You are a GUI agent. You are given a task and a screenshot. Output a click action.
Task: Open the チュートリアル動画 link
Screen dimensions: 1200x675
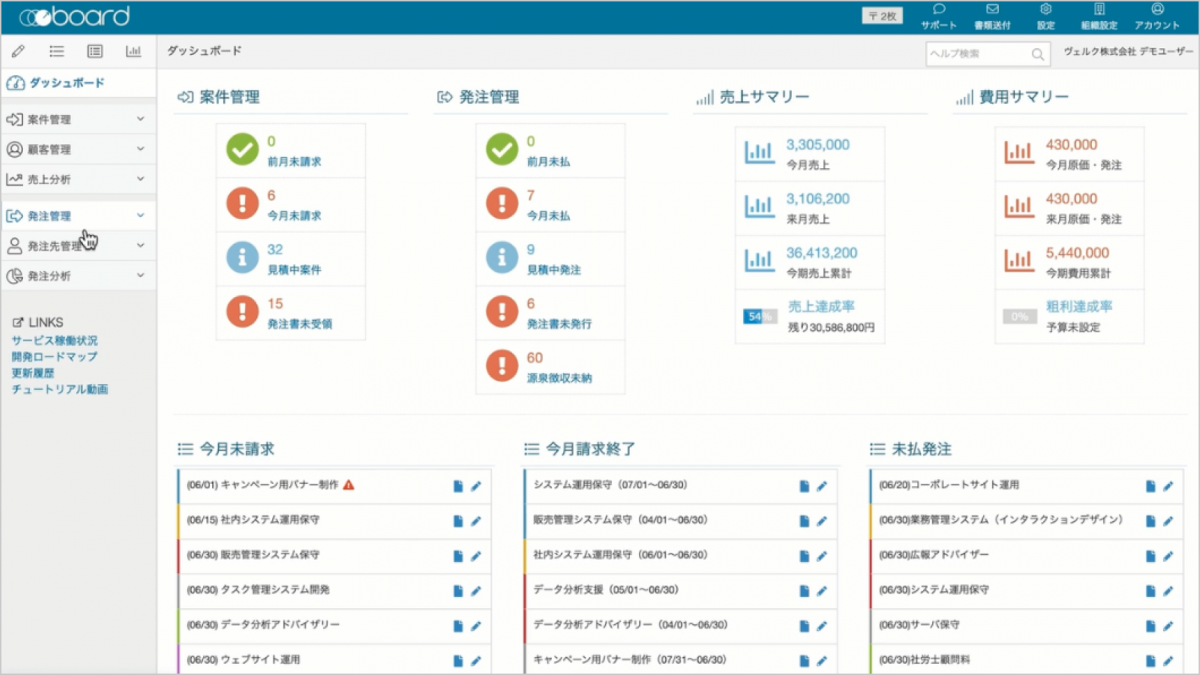click(x=59, y=389)
